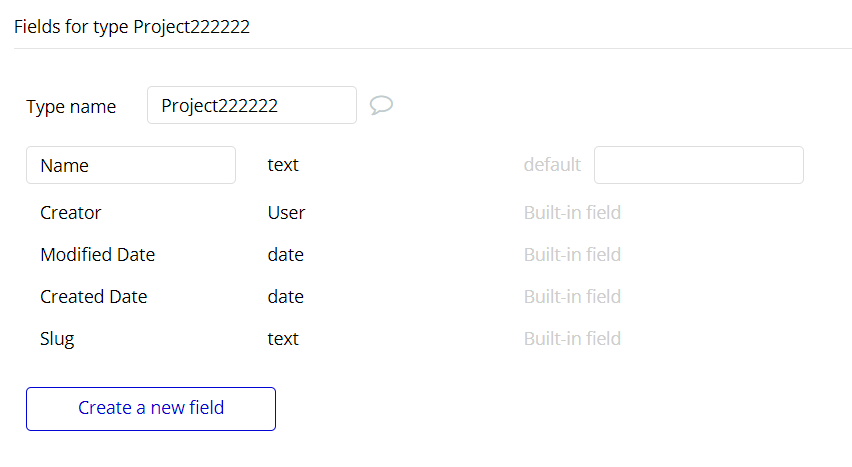Click the default label next to input
The width and height of the screenshot is (852, 467).
(x=552, y=165)
